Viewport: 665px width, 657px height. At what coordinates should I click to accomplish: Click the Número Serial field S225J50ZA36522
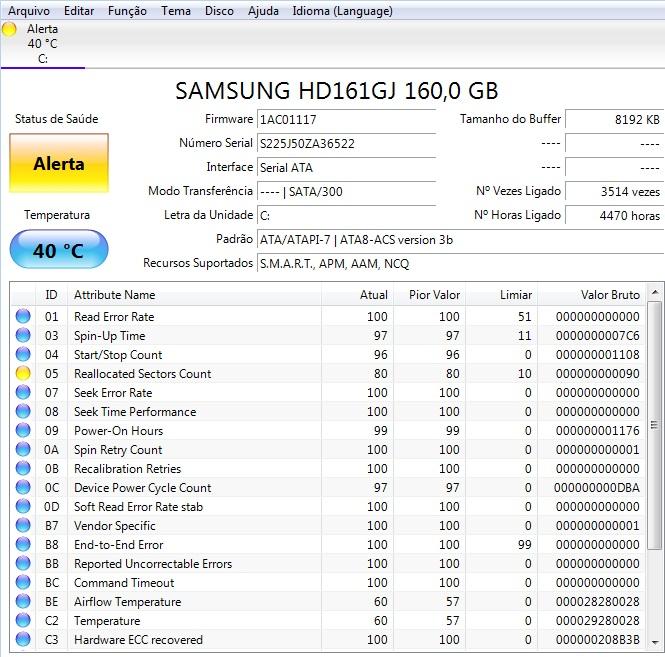pyautogui.click(x=346, y=143)
